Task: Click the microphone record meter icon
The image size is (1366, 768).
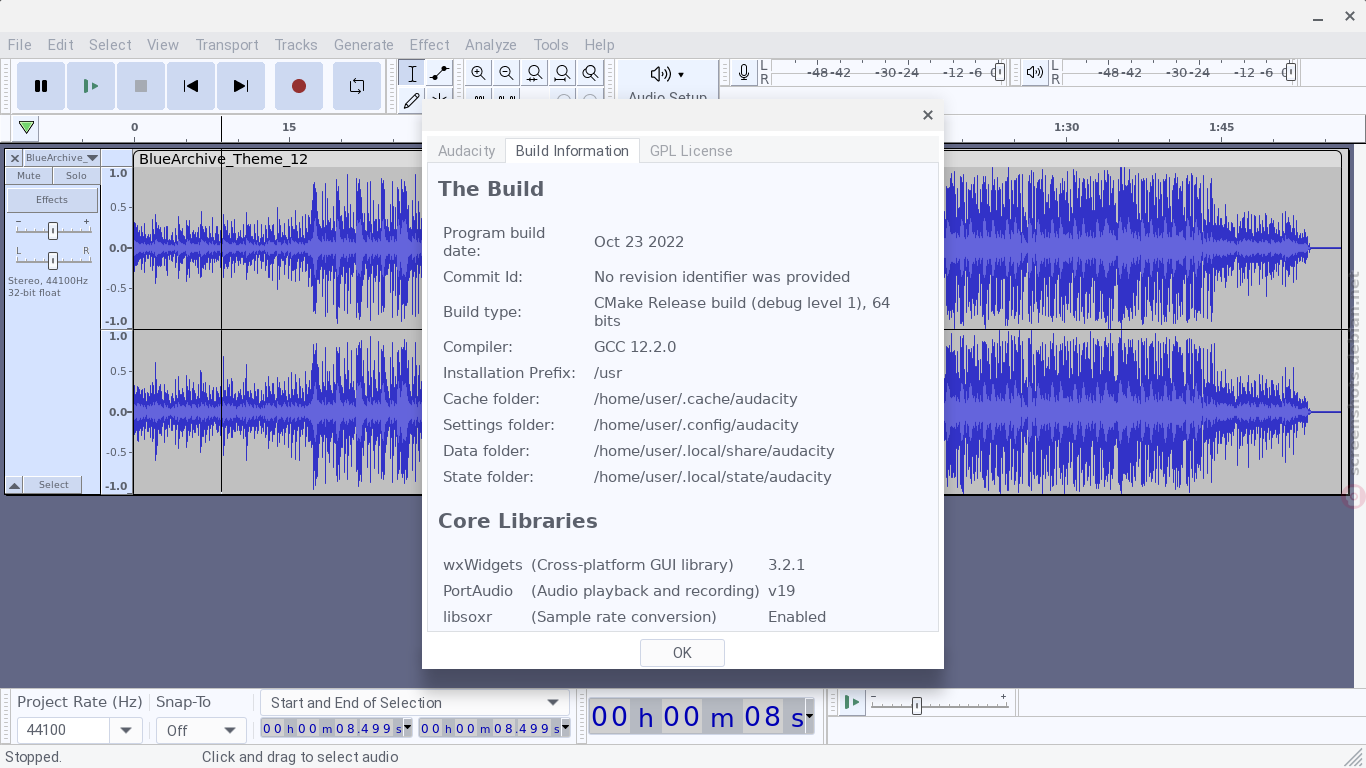Action: tap(744, 73)
